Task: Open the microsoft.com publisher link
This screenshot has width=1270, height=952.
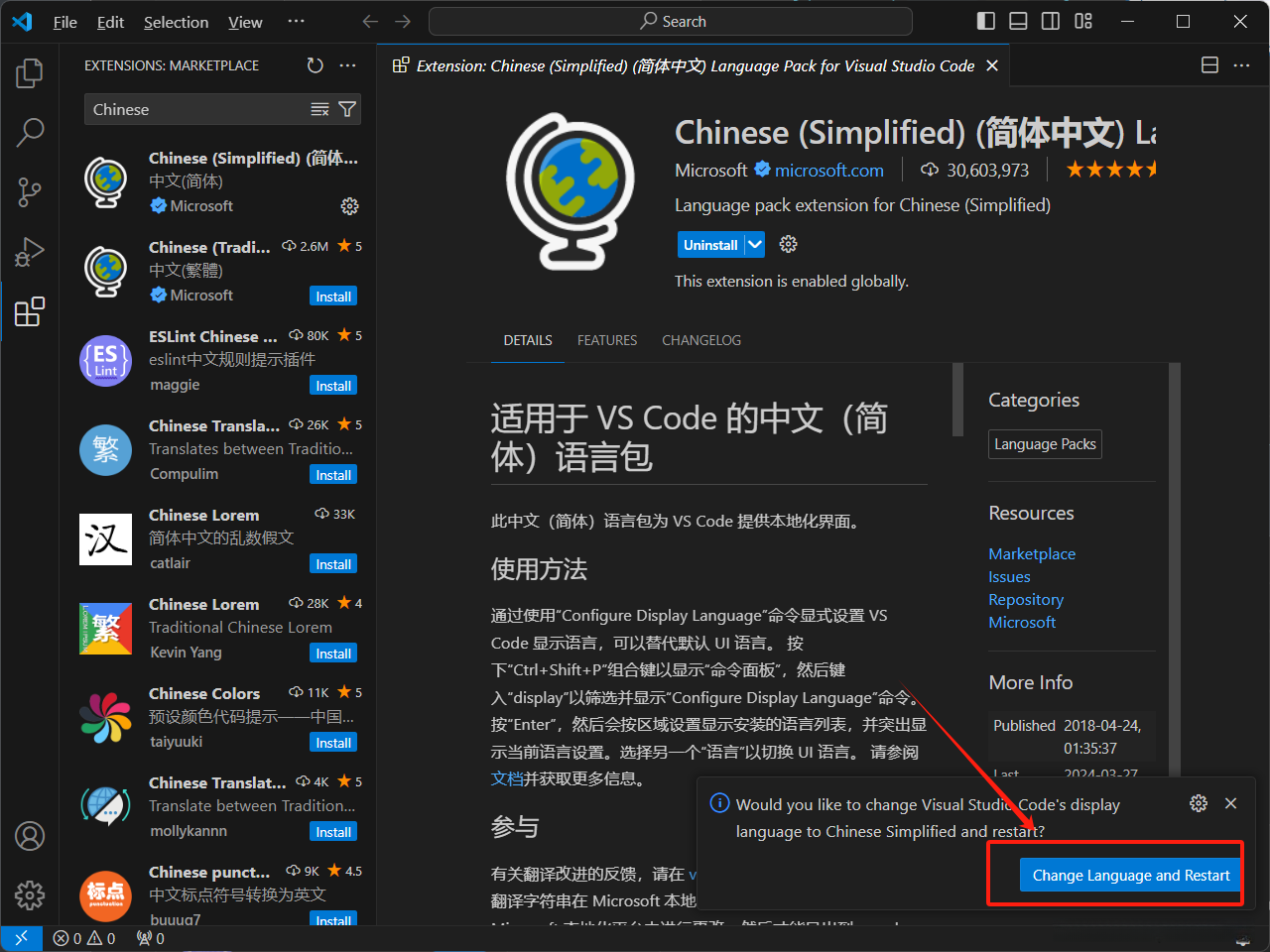Action: coord(829,171)
